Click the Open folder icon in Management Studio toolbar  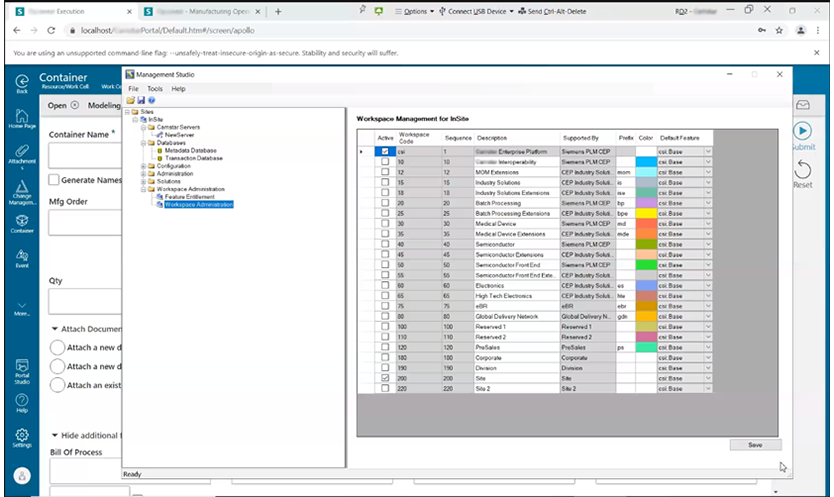click(130, 100)
